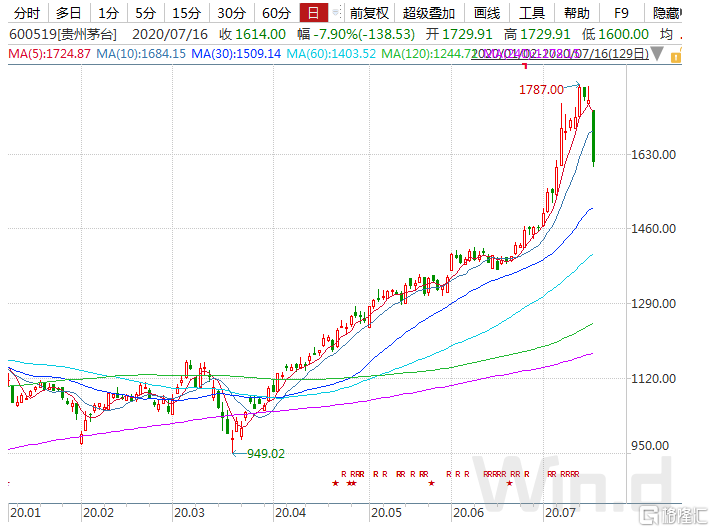This screenshot has width=714, height=532.
Task: Select the 5分 period tab
Action: coord(145,13)
